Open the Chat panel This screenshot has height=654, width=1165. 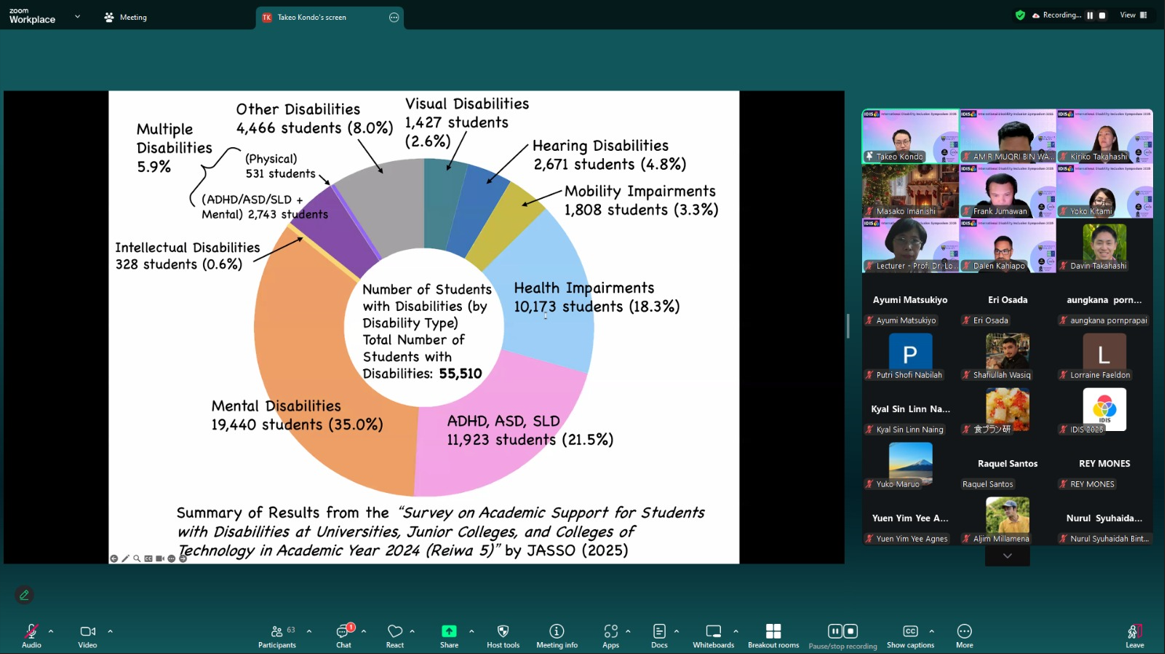tap(343, 634)
